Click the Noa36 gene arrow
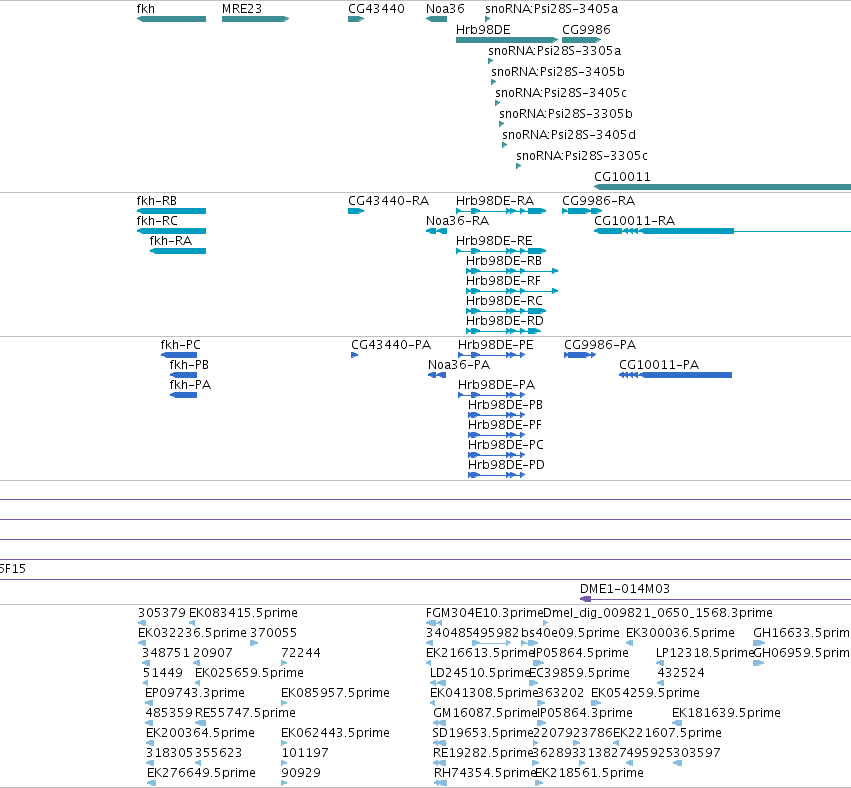This screenshot has width=851, height=788. coord(436,19)
